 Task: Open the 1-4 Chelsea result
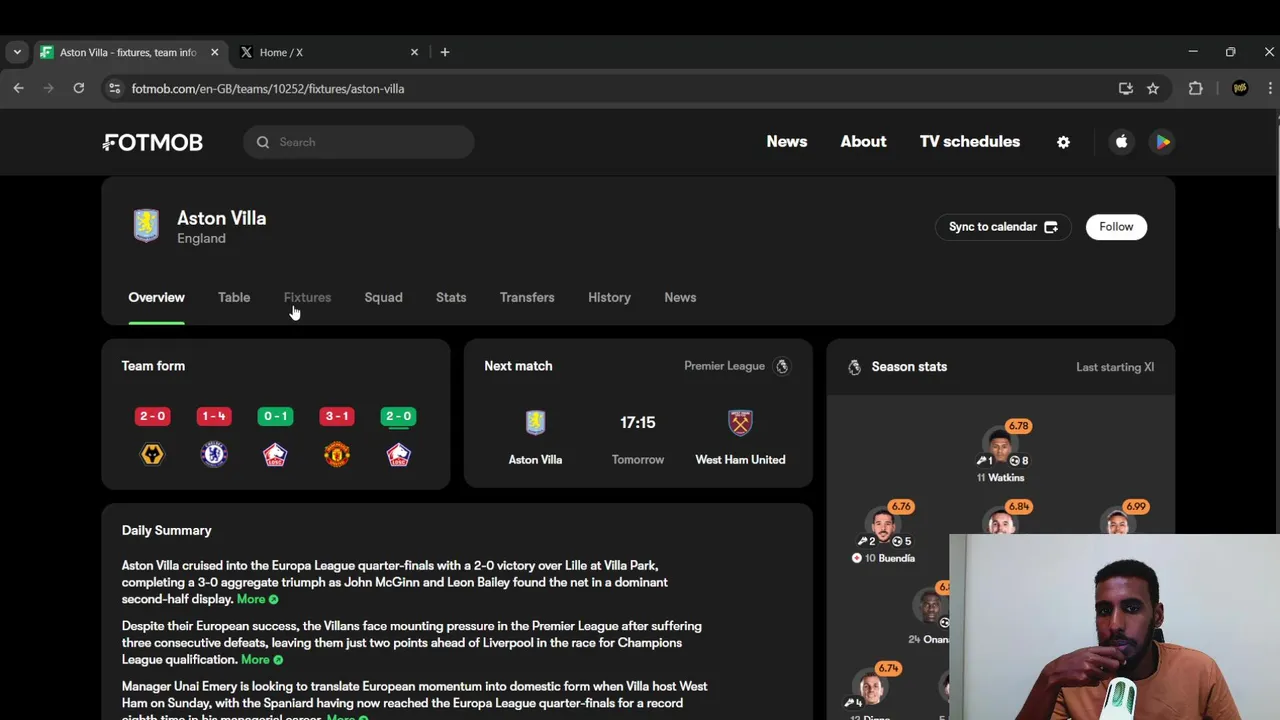(x=214, y=416)
